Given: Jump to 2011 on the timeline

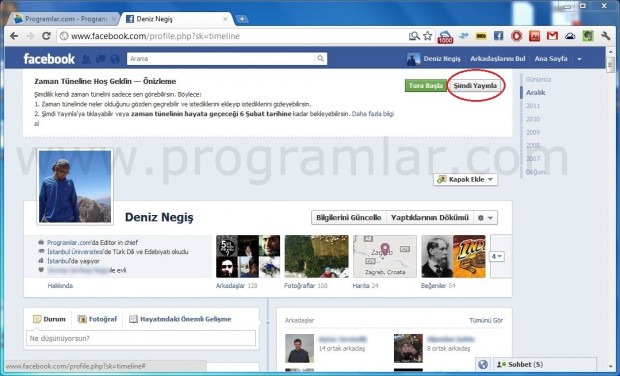Looking at the screenshot, I should (533, 106).
